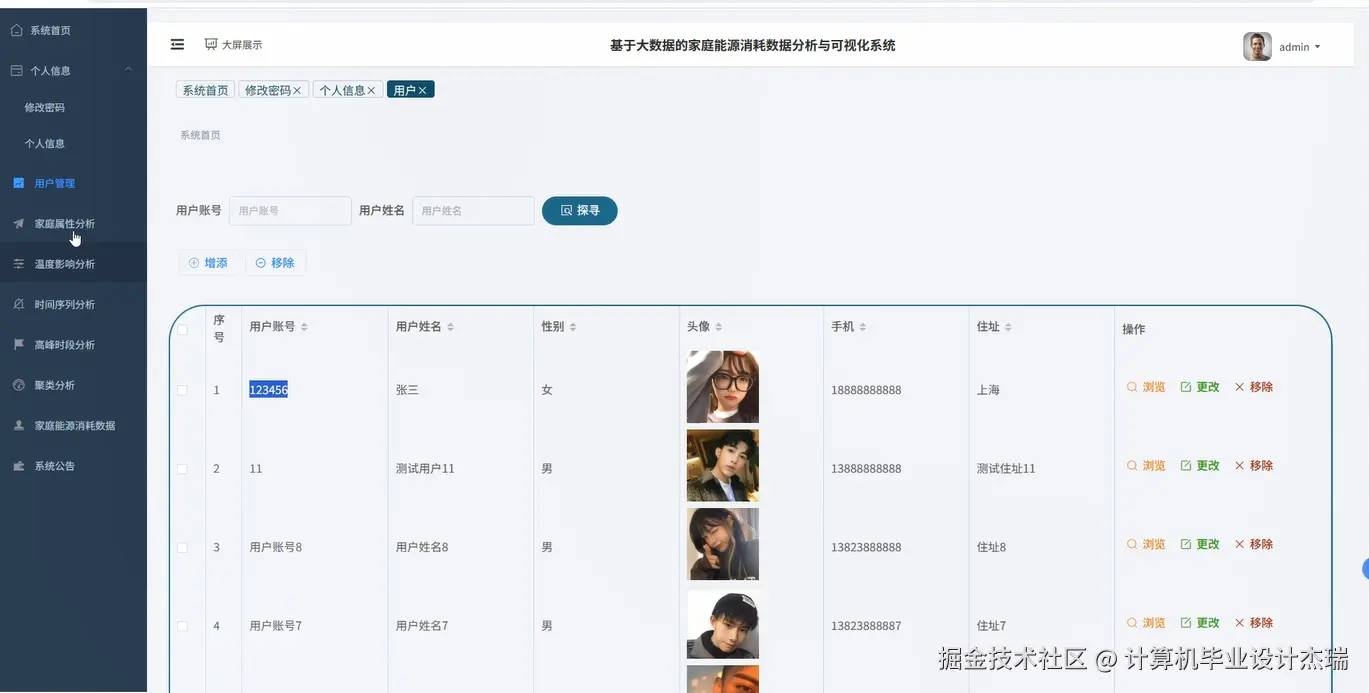This screenshot has width=1369, height=693.
Task: Open 测试用户11's avatar thumbnail
Action: pyautogui.click(x=723, y=466)
